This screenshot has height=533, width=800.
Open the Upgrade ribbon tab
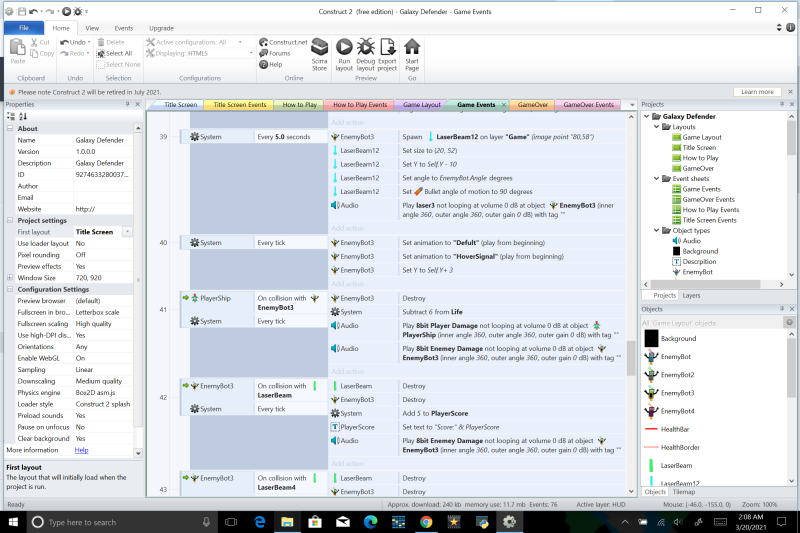161,28
